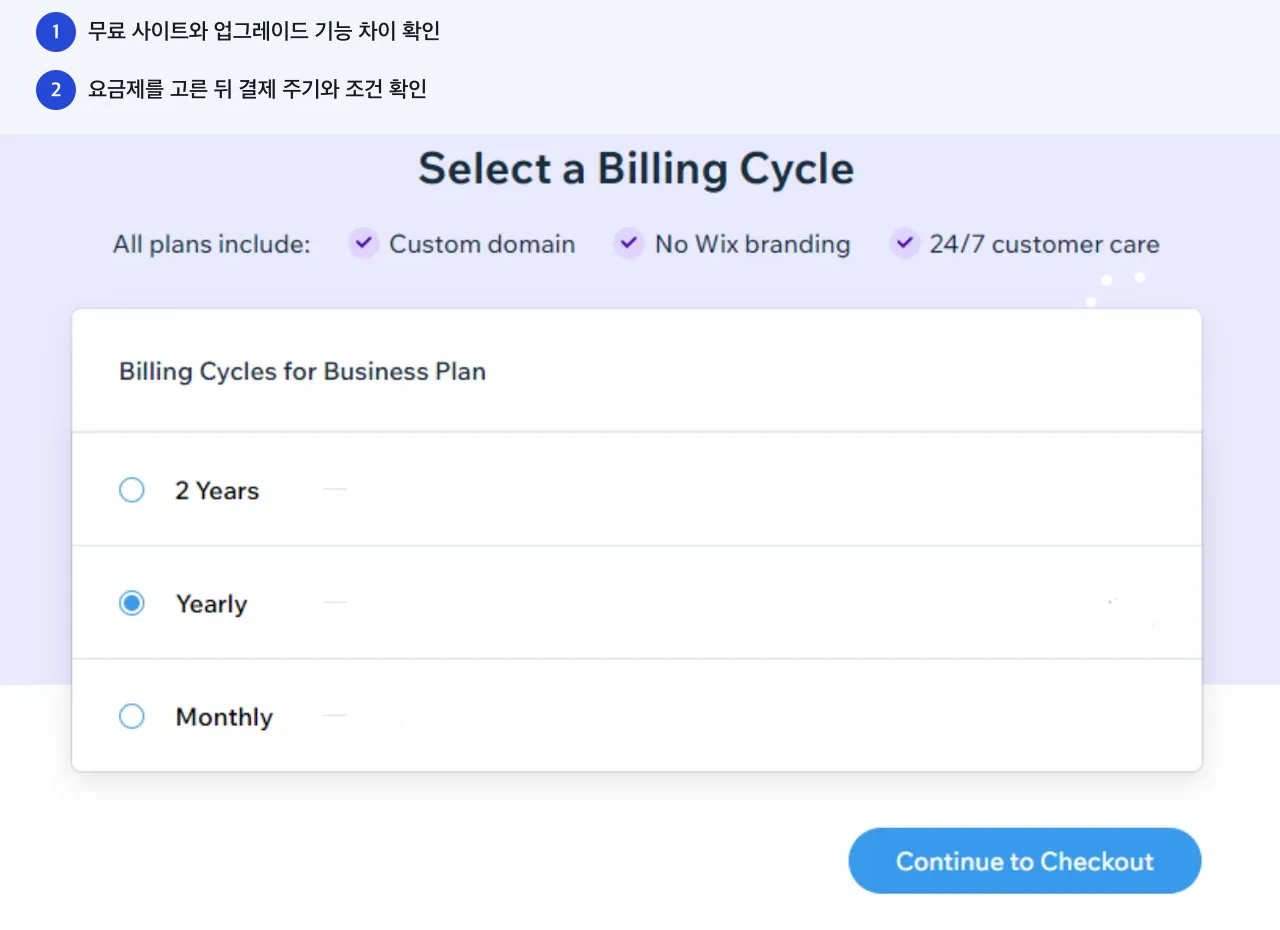Click the All plans include label
This screenshot has height=930, width=1280.
(x=212, y=244)
